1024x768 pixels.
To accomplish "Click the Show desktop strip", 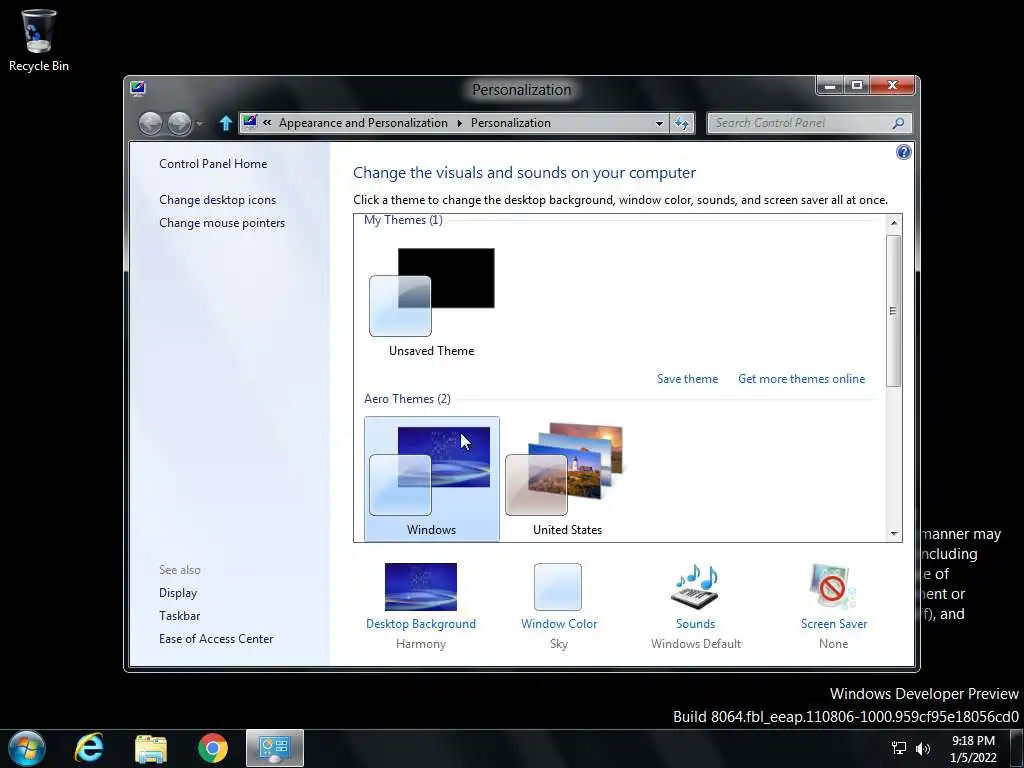I will click(x=1016, y=748).
